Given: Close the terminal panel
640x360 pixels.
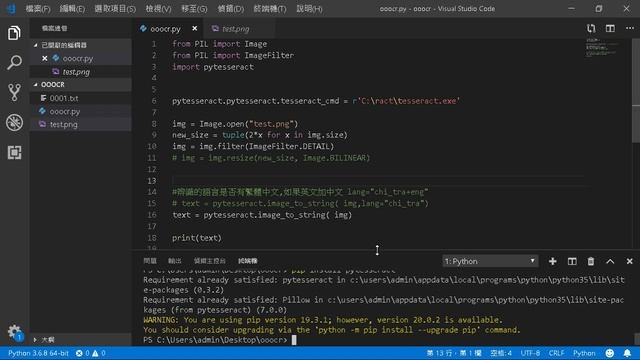Looking at the screenshot, I should pos(629,261).
